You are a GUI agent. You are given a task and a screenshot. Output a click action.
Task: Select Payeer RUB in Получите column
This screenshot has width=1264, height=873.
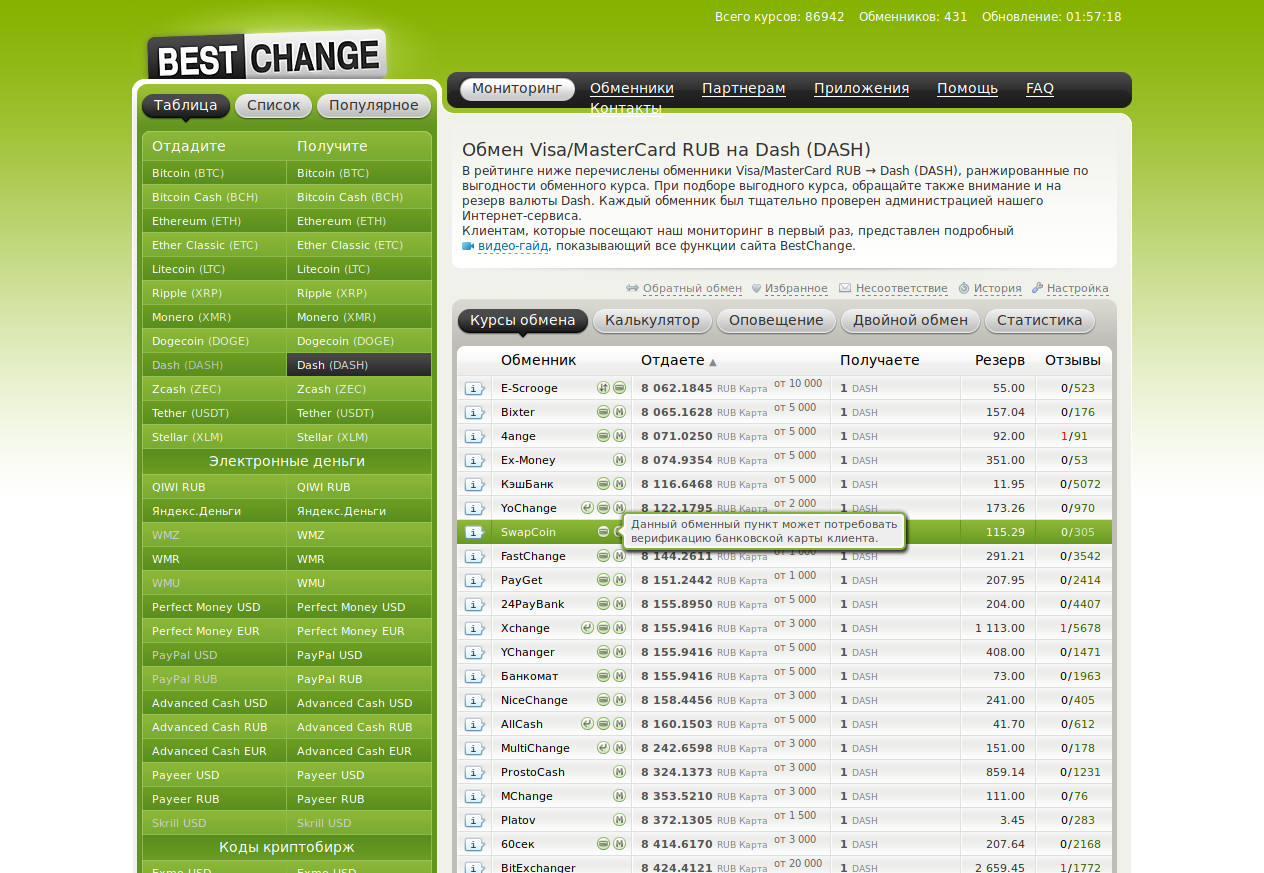[x=359, y=799]
